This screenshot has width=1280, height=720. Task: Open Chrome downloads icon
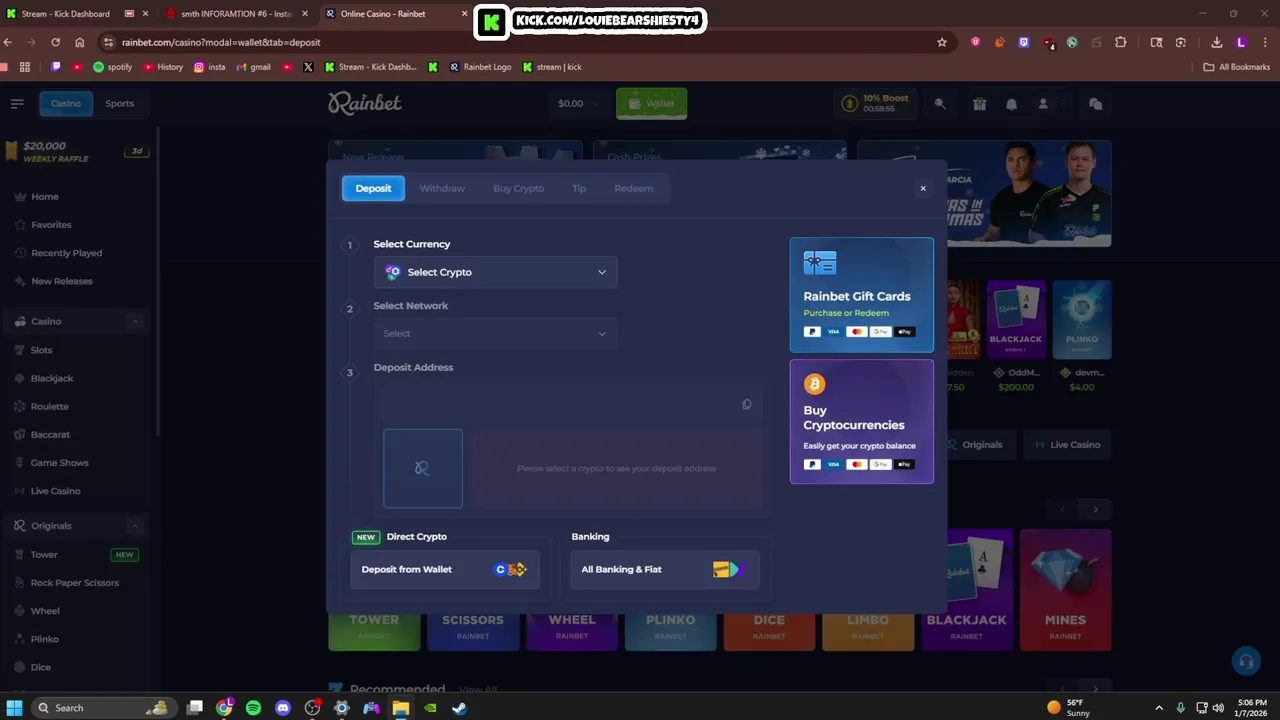tap(1217, 42)
